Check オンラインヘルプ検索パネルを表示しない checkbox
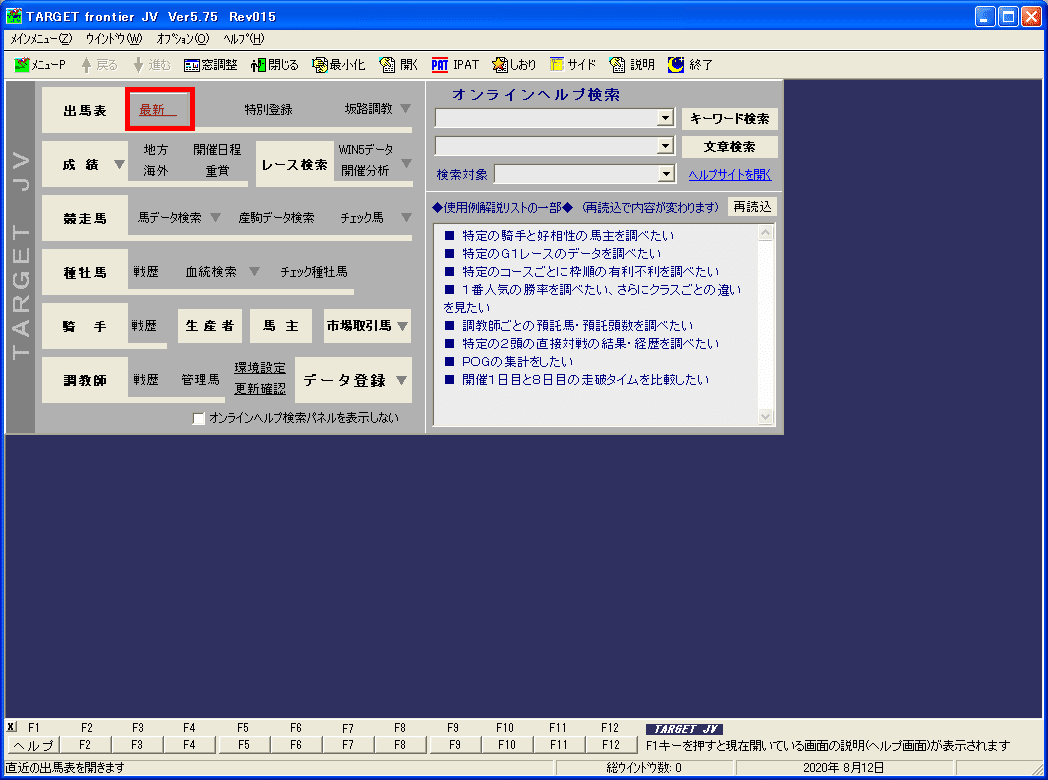 click(199, 418)
